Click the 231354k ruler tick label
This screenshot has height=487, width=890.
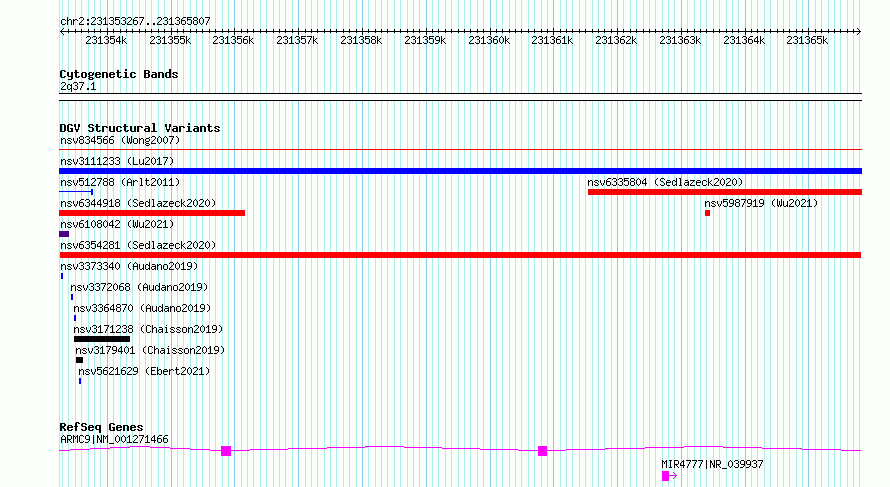coord(106,41)
